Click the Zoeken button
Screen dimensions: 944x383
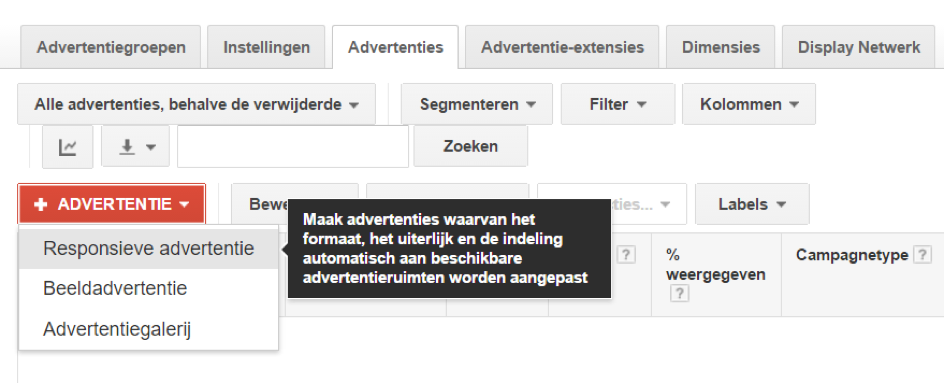[x=470, y=146]
